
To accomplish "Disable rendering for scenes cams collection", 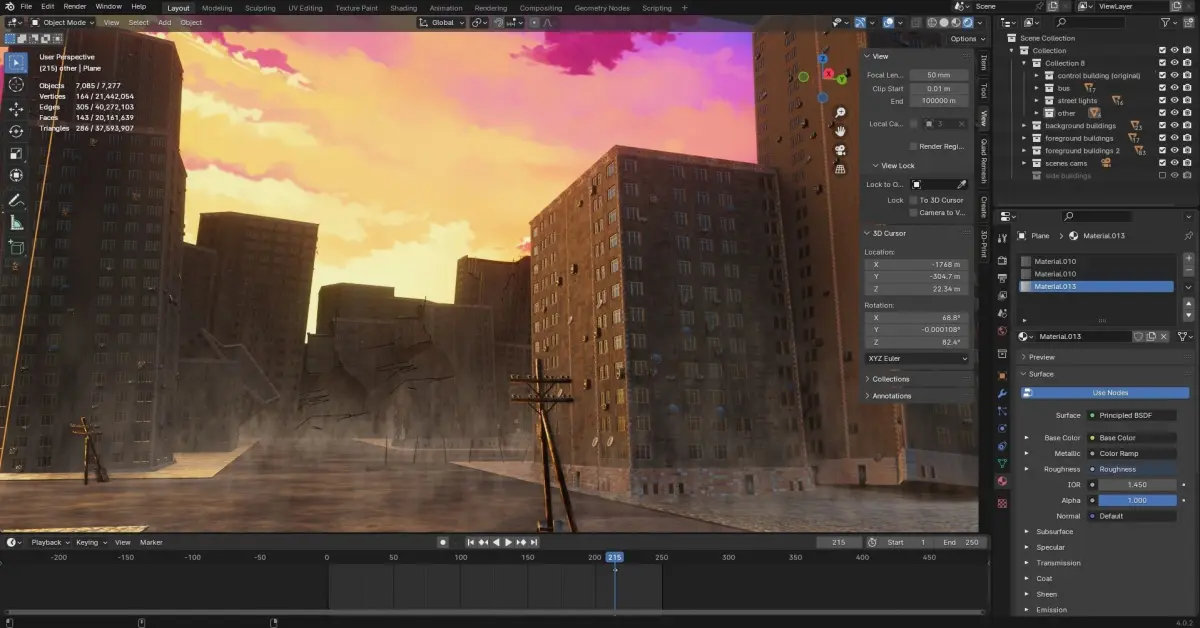I will point(1187,163).
